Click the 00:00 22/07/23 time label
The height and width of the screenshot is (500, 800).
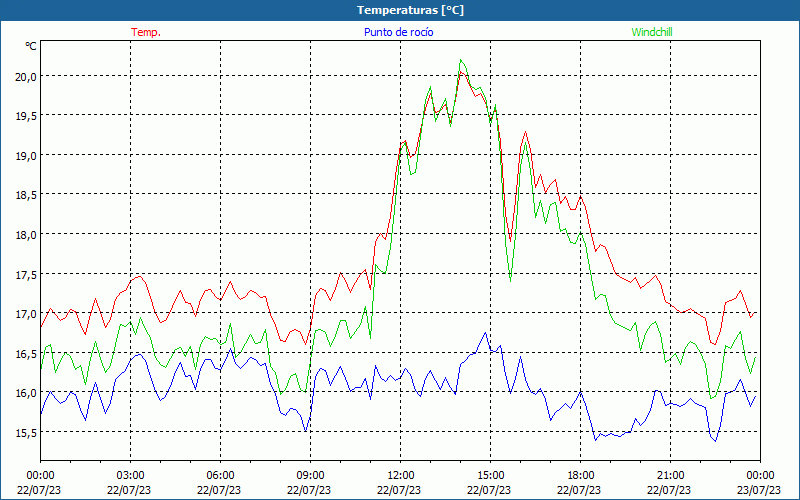click(x=39, y=483)
